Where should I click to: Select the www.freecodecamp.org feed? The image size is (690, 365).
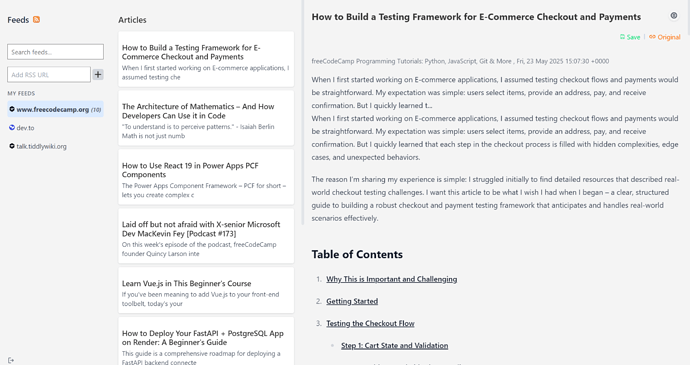[55, 109]
